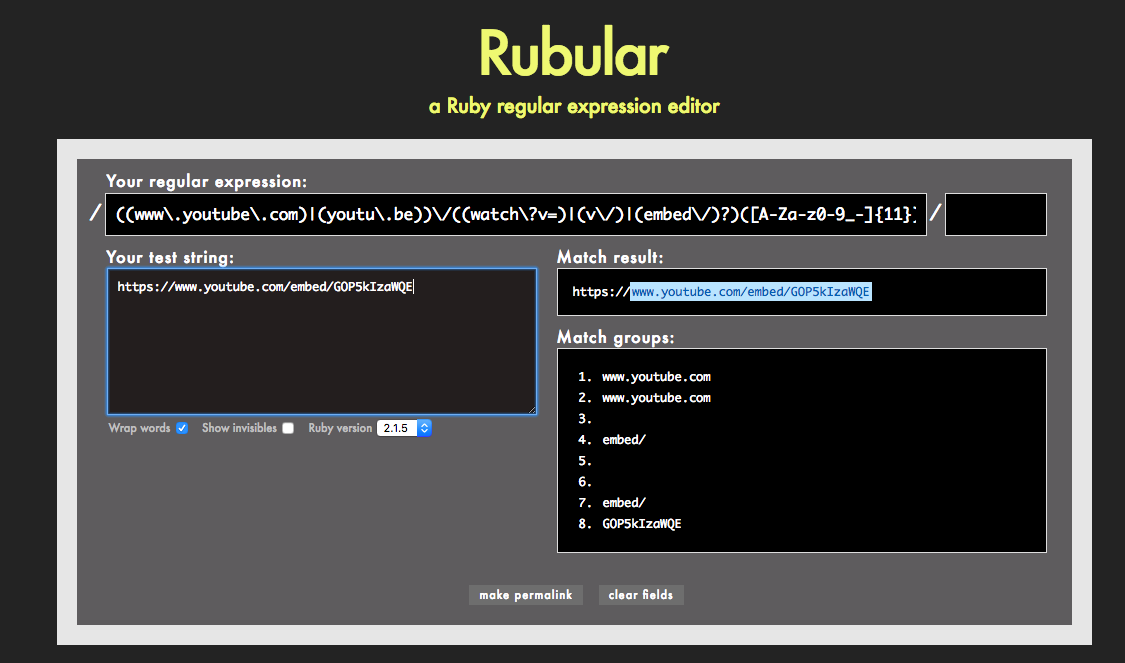Select match group 1 www.youtube.com
Viewport: 1125px width, 663px height.
click(656, 377)
